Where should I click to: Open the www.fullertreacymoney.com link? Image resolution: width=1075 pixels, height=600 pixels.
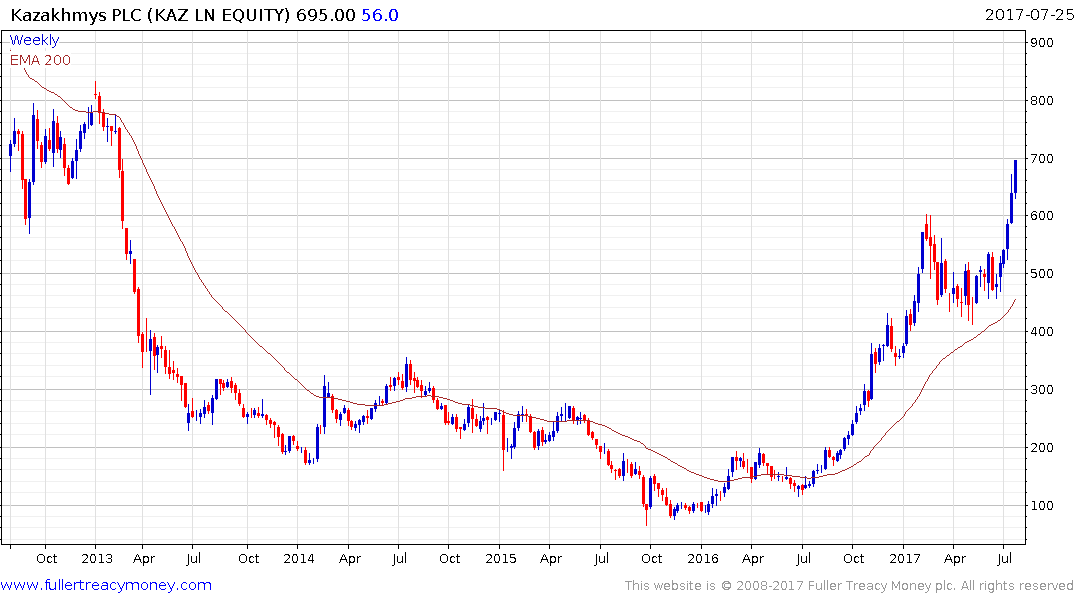coord(106,585)
